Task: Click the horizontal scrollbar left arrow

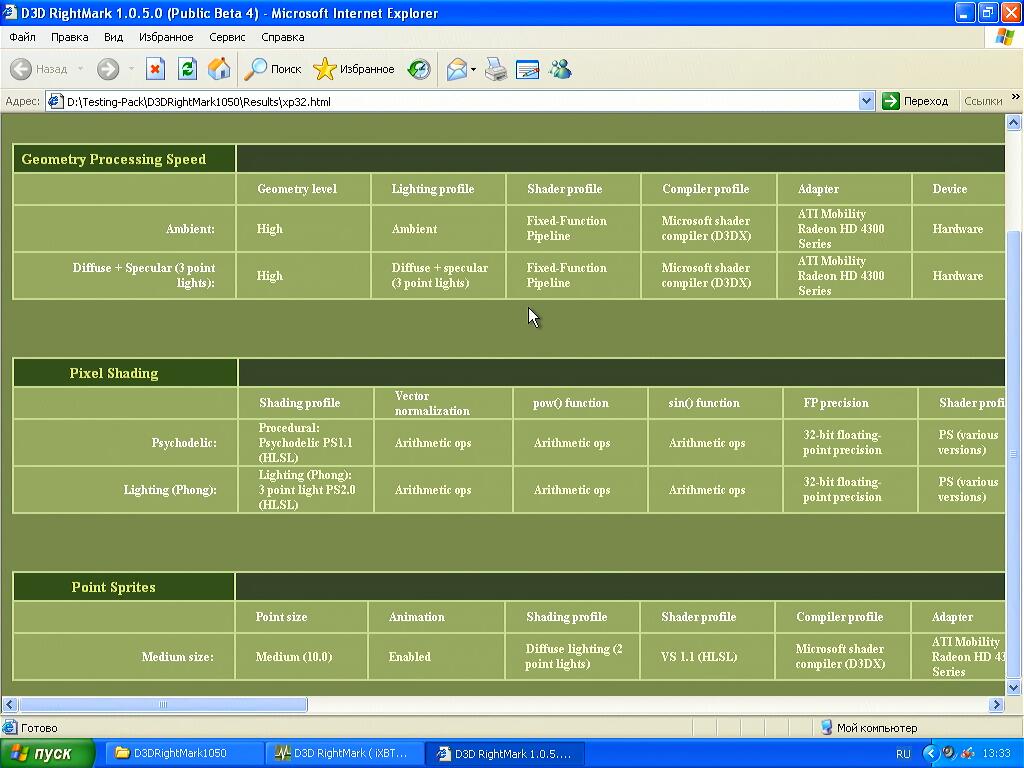Action: pyautogui.click(x=10, y=704)
